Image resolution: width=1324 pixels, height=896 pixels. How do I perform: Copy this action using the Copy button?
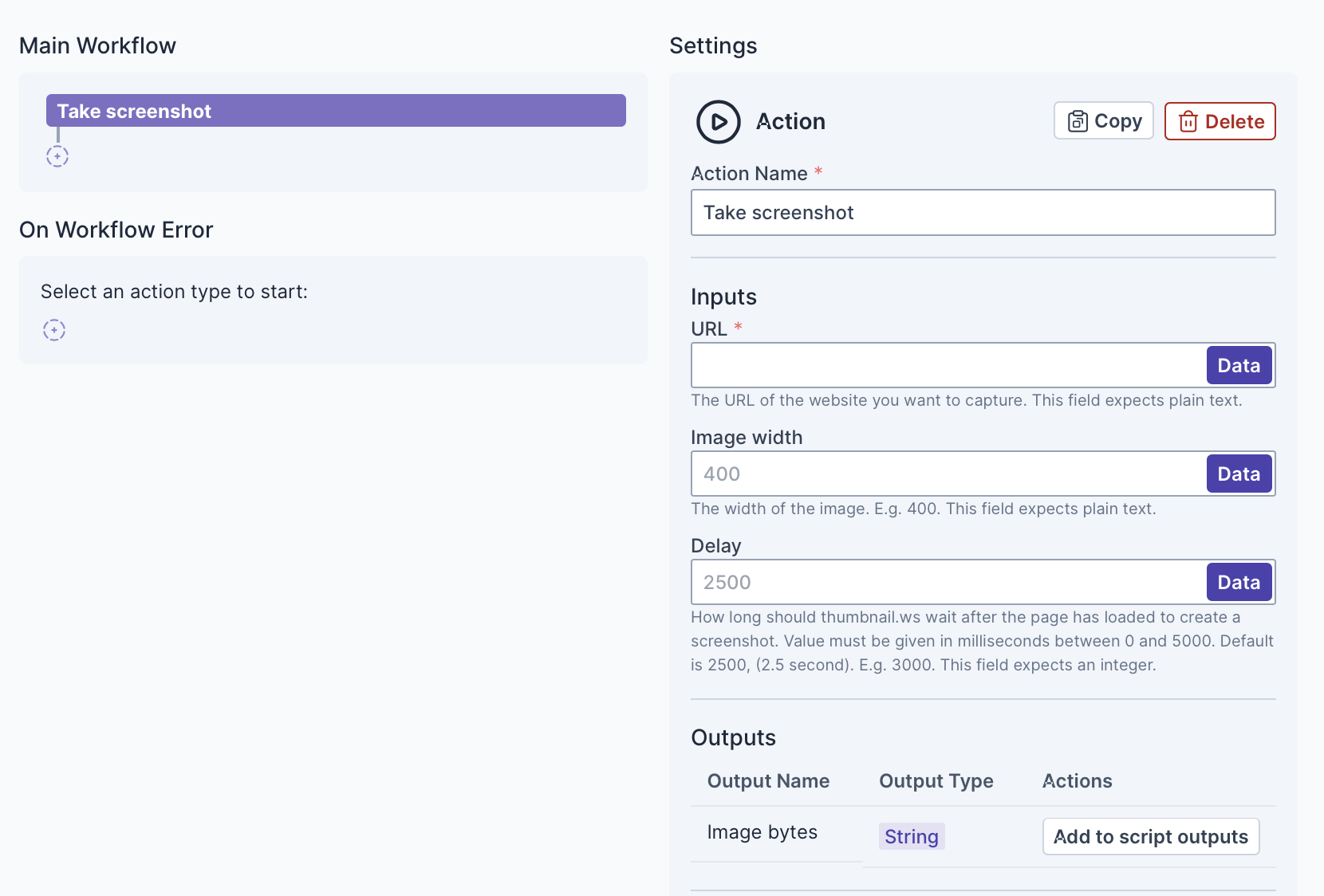pyautogui.click(x=1103, y=121)
